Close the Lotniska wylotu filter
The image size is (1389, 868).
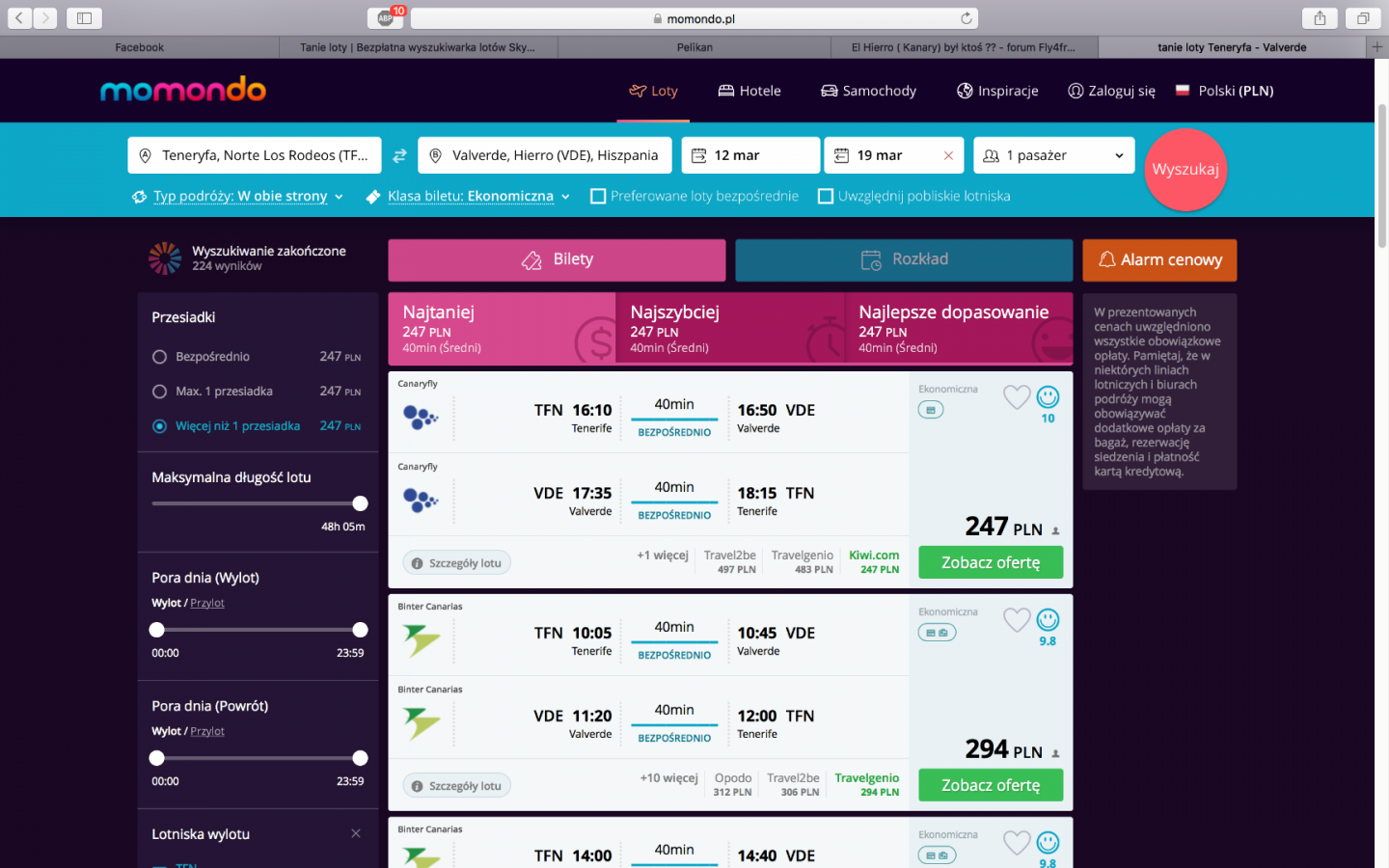tap(356, 833)
